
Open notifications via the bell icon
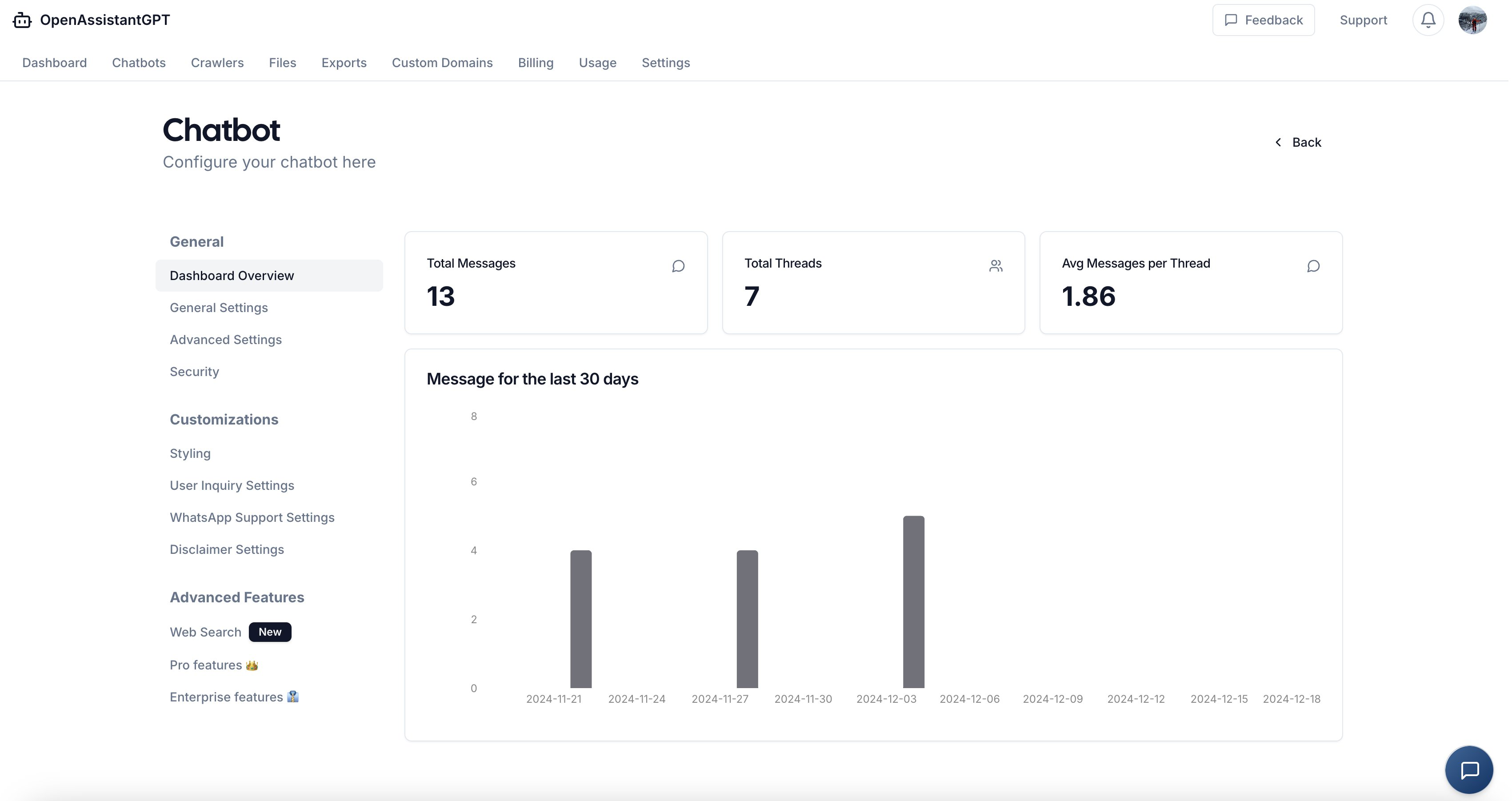(x=1428, y=20)
